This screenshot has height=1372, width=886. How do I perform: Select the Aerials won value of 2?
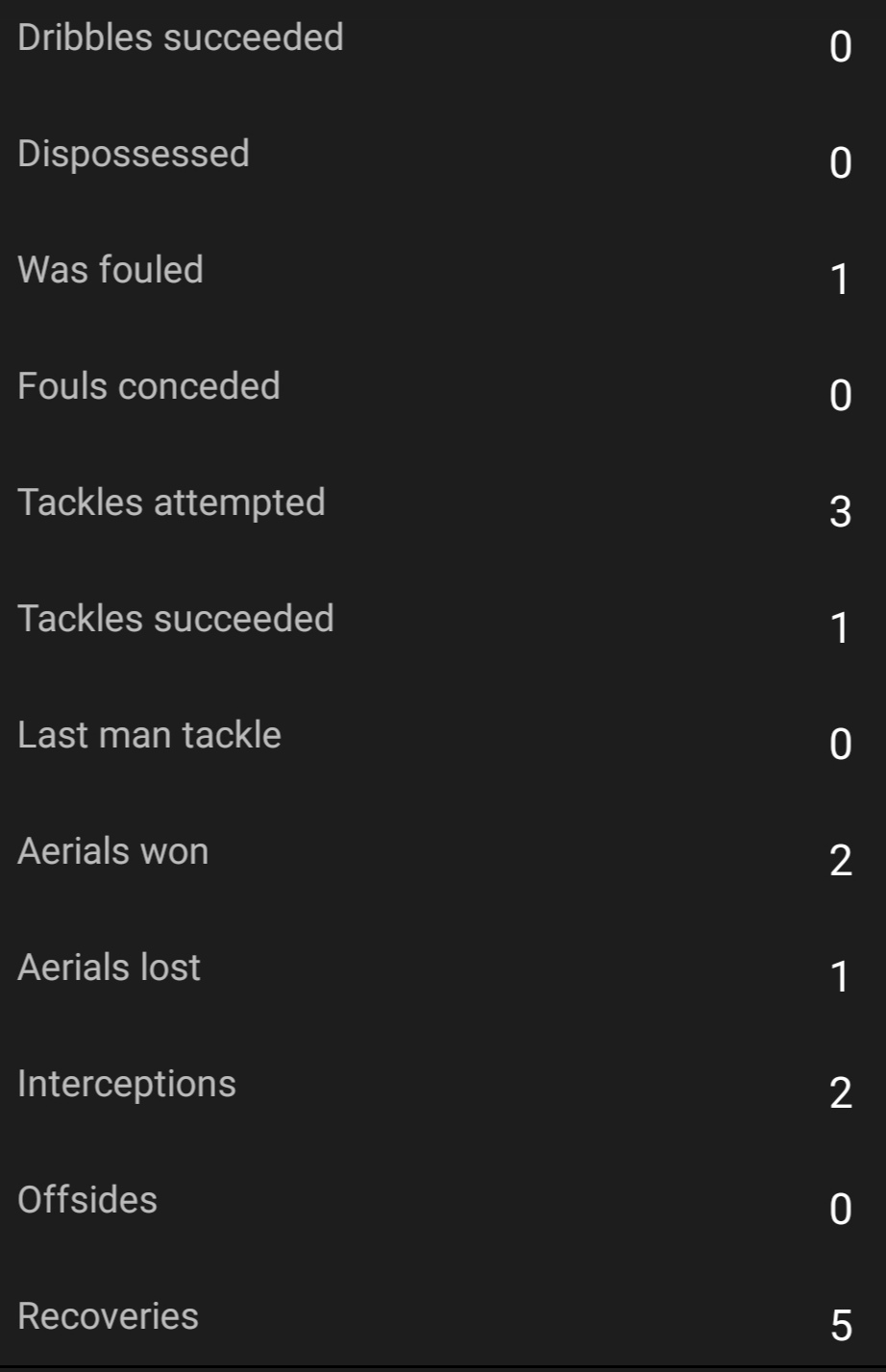click(x=841, y=860)
